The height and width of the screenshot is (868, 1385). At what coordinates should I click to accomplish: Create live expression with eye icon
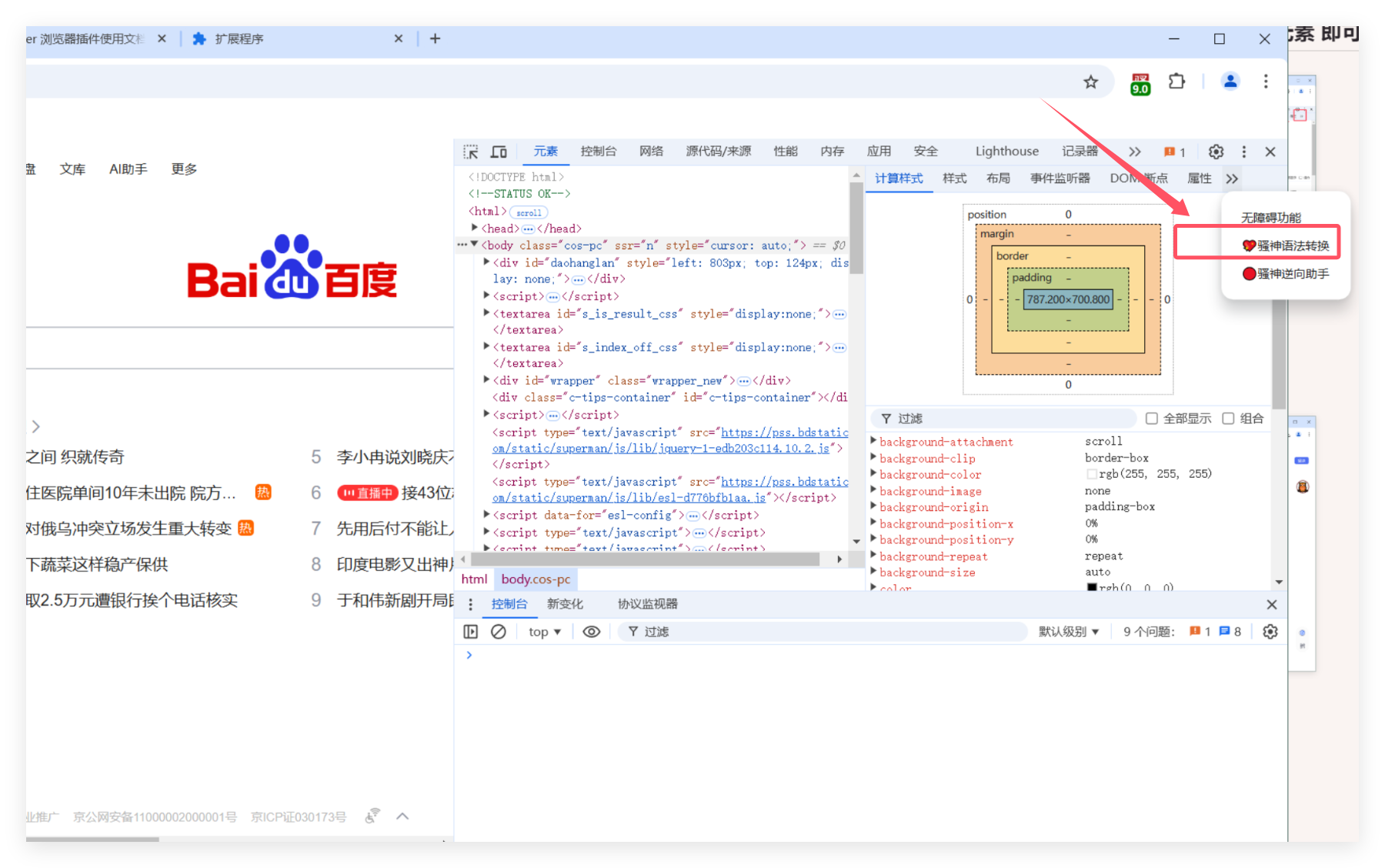tap(591, 632)
